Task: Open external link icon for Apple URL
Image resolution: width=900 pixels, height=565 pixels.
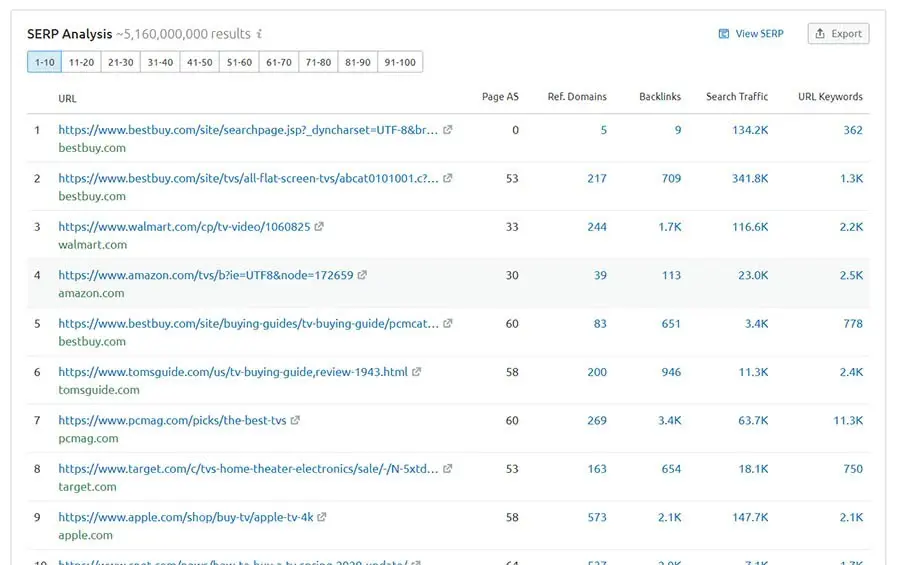Action: coord(322,517)
